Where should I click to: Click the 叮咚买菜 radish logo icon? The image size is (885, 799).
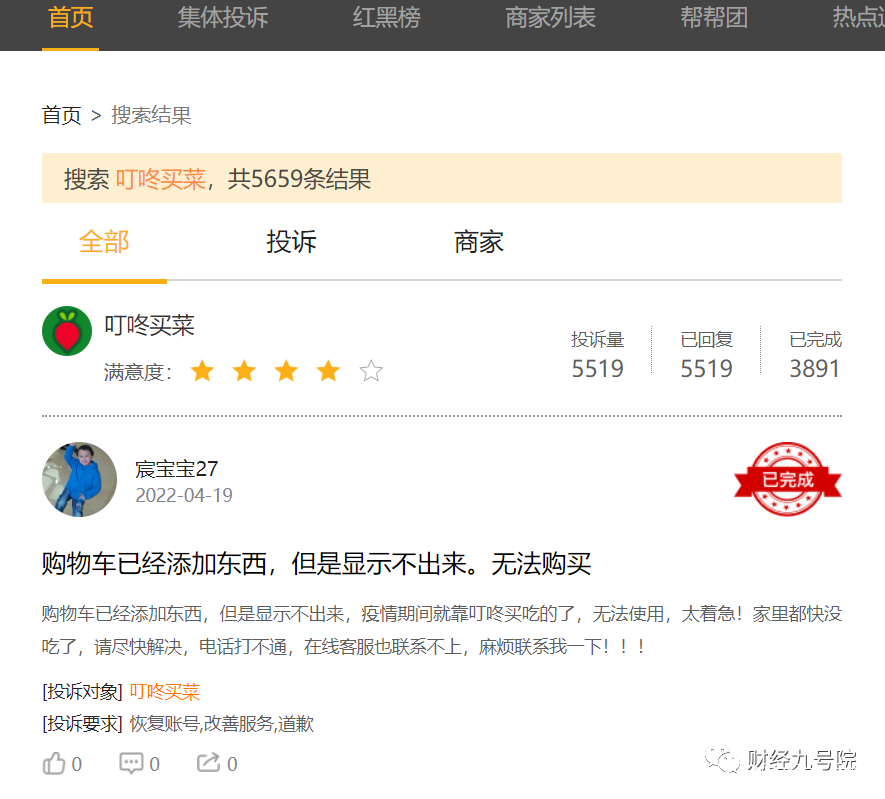click(67, 331)
